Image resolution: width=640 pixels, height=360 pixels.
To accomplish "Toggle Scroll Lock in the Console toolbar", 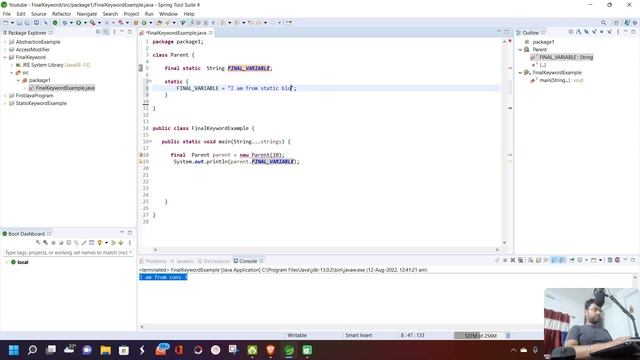I will 538,260.
